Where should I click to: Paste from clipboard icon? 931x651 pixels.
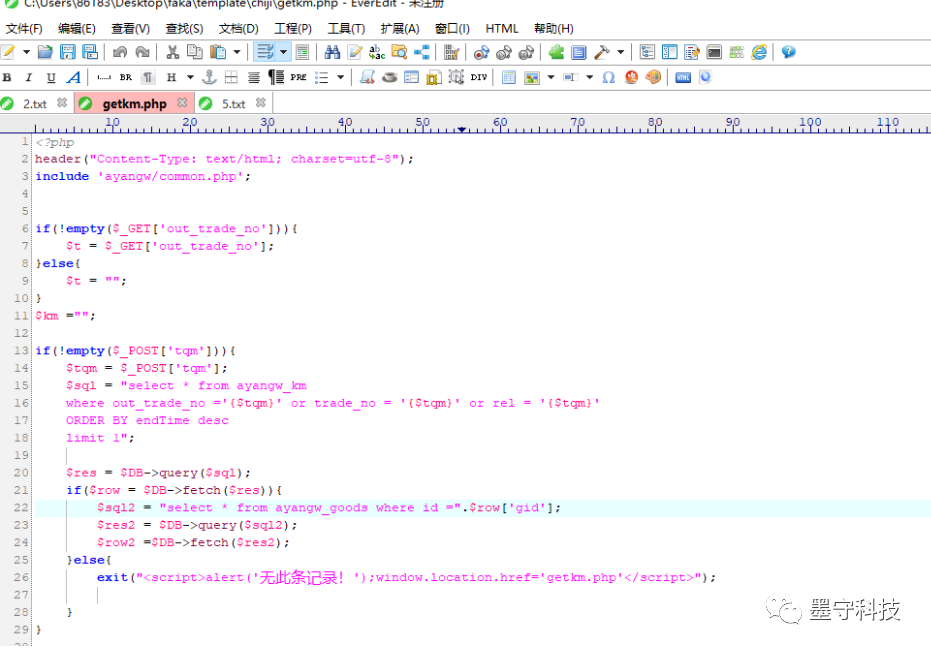coord(218,52)
